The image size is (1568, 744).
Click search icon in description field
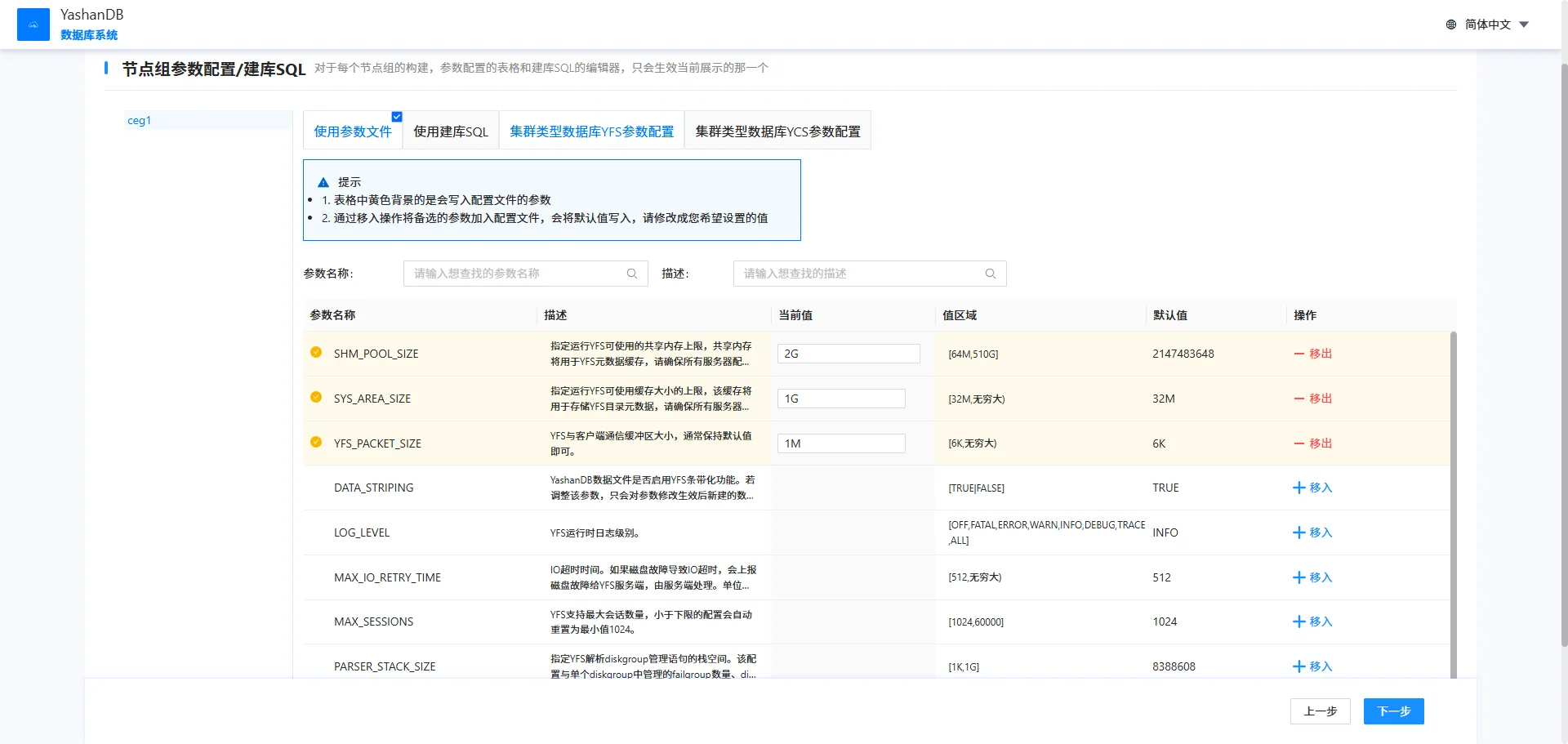990,274
